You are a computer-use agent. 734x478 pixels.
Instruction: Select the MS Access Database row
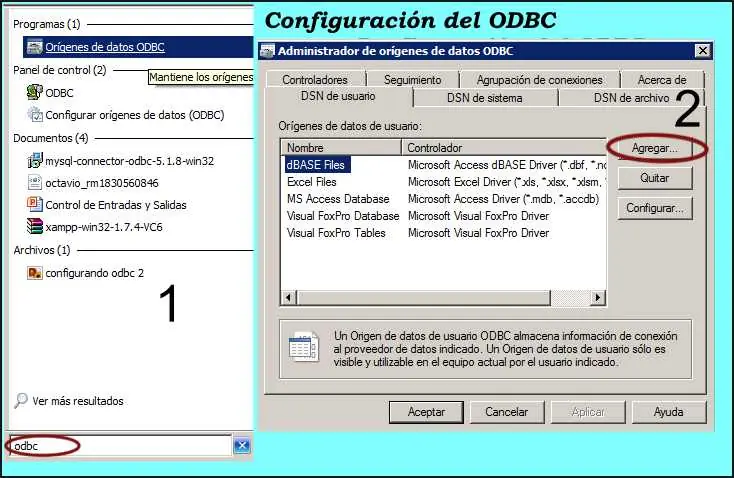[443, 199]
